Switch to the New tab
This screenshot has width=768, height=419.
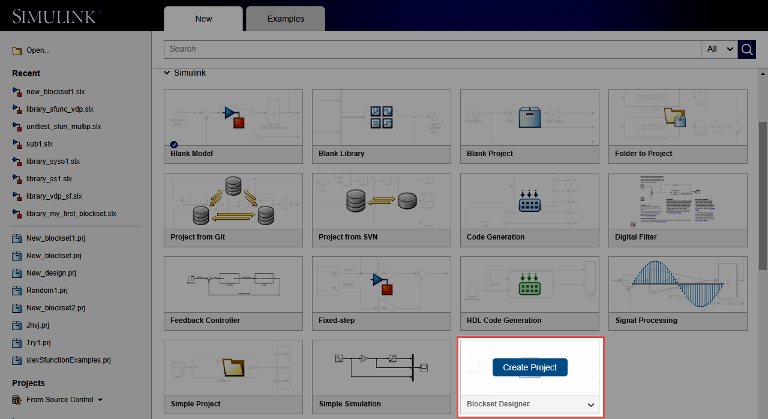pyautogui.click(x=203, y=19)
